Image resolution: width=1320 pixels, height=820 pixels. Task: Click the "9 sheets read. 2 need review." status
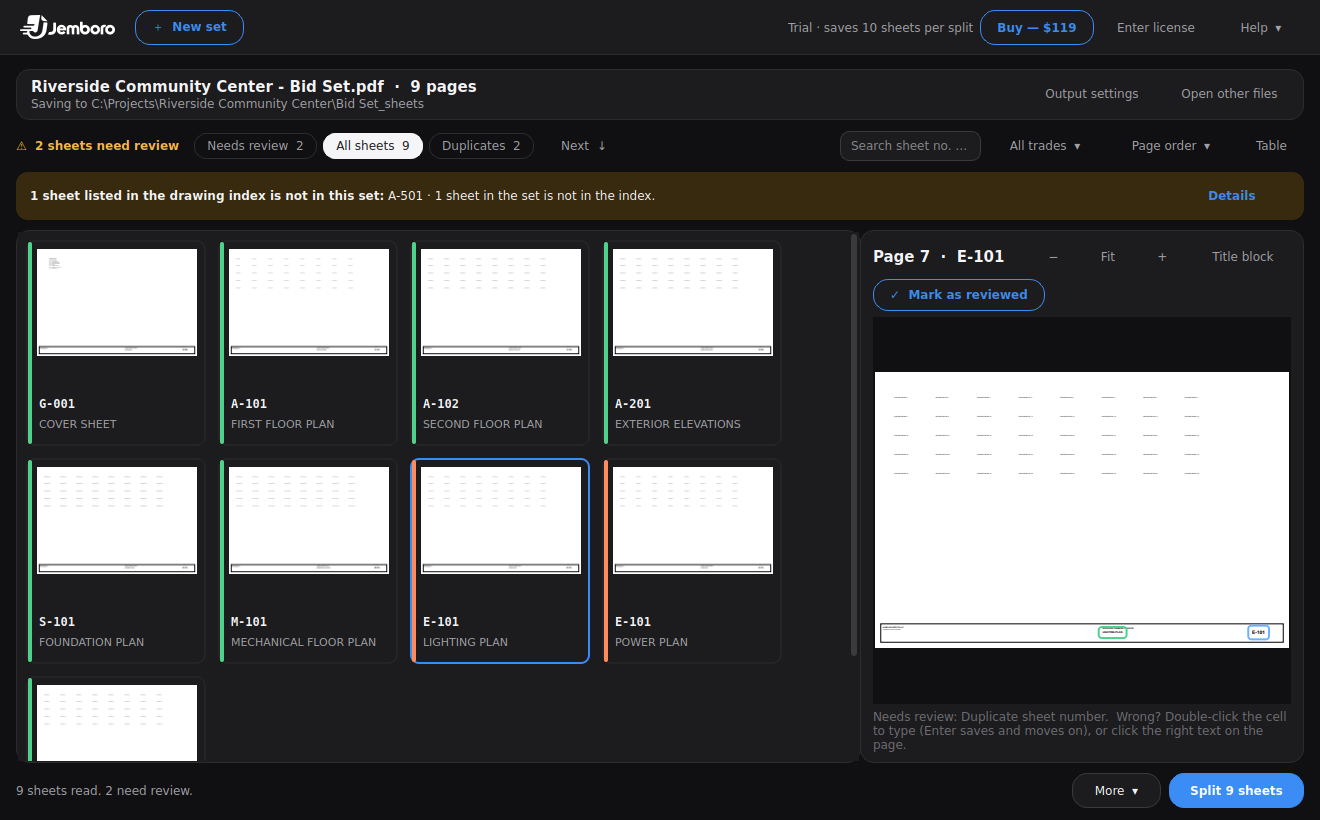pos(104,791)
